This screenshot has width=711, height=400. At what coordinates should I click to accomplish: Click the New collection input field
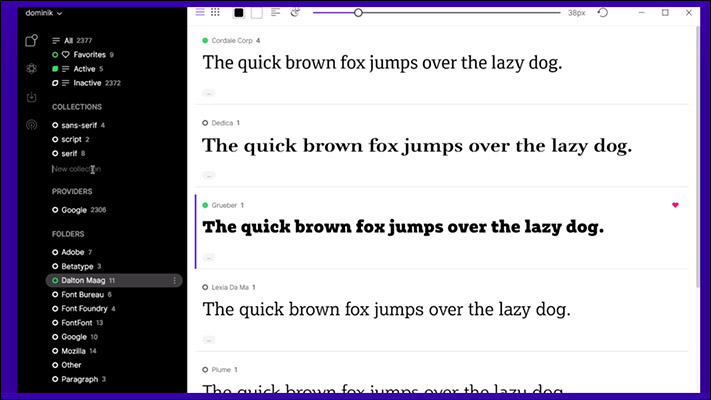tap(76, 169)
